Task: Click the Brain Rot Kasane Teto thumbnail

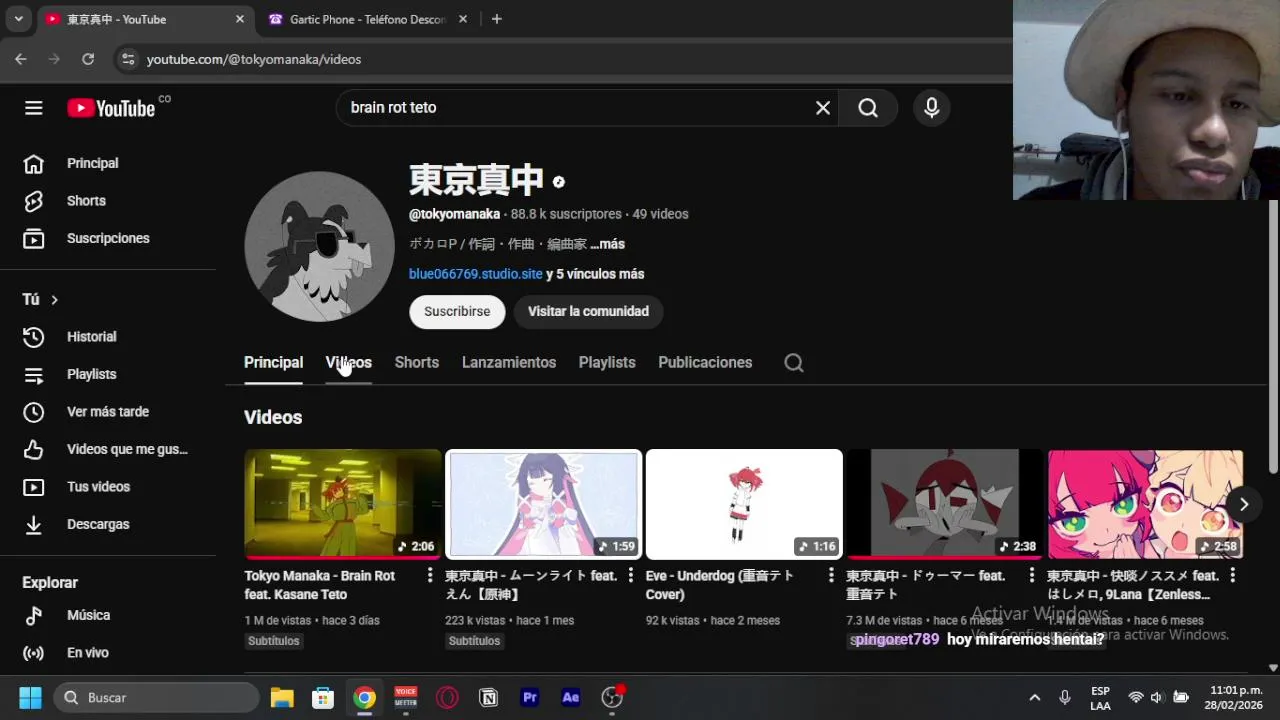Action: click(x=343, y=504)
